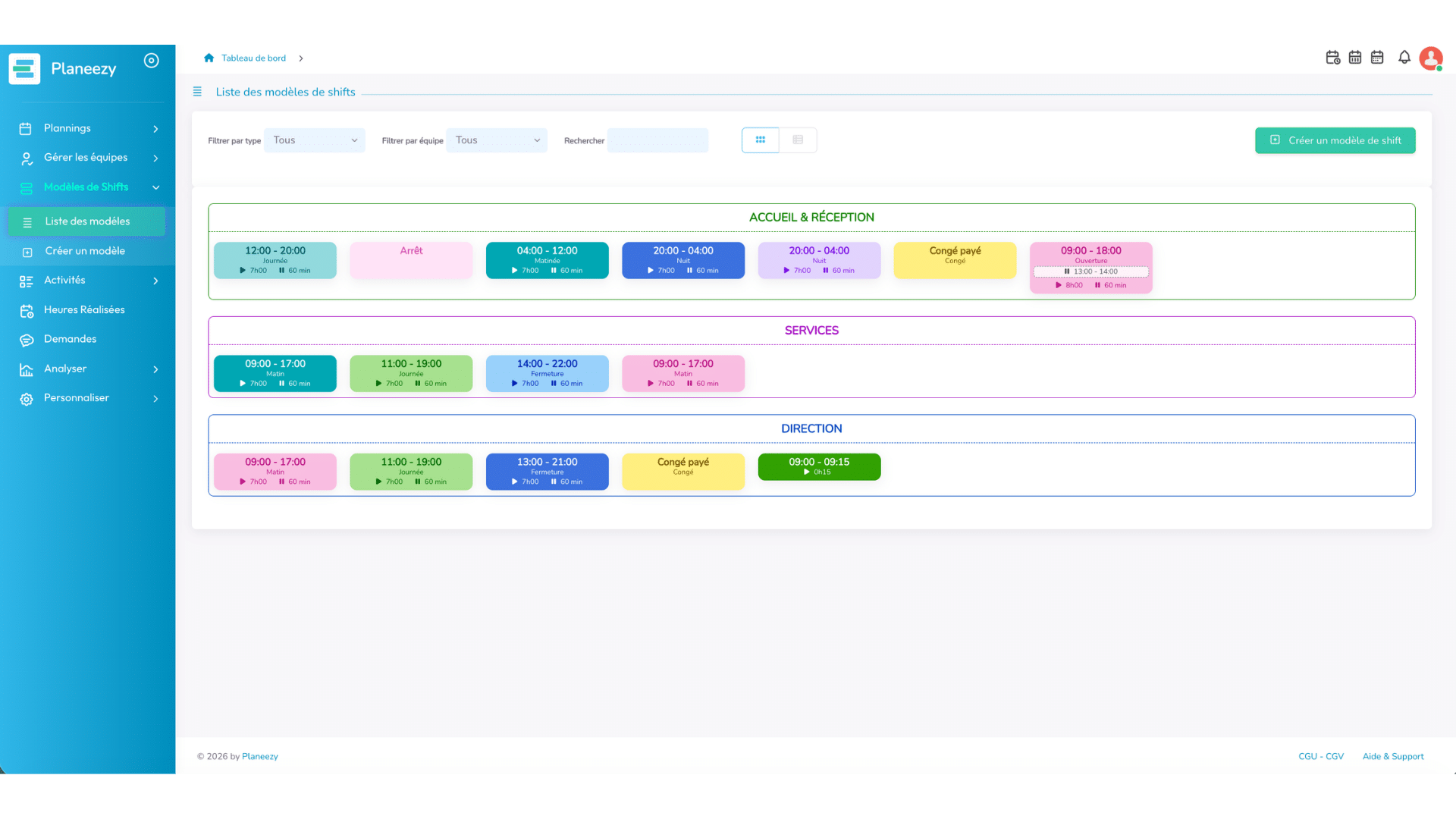This screenshot has height=819, width=1456.
Task: Open the 14:00 - 22:00 Fermeture card
Action: coord(547,373)
